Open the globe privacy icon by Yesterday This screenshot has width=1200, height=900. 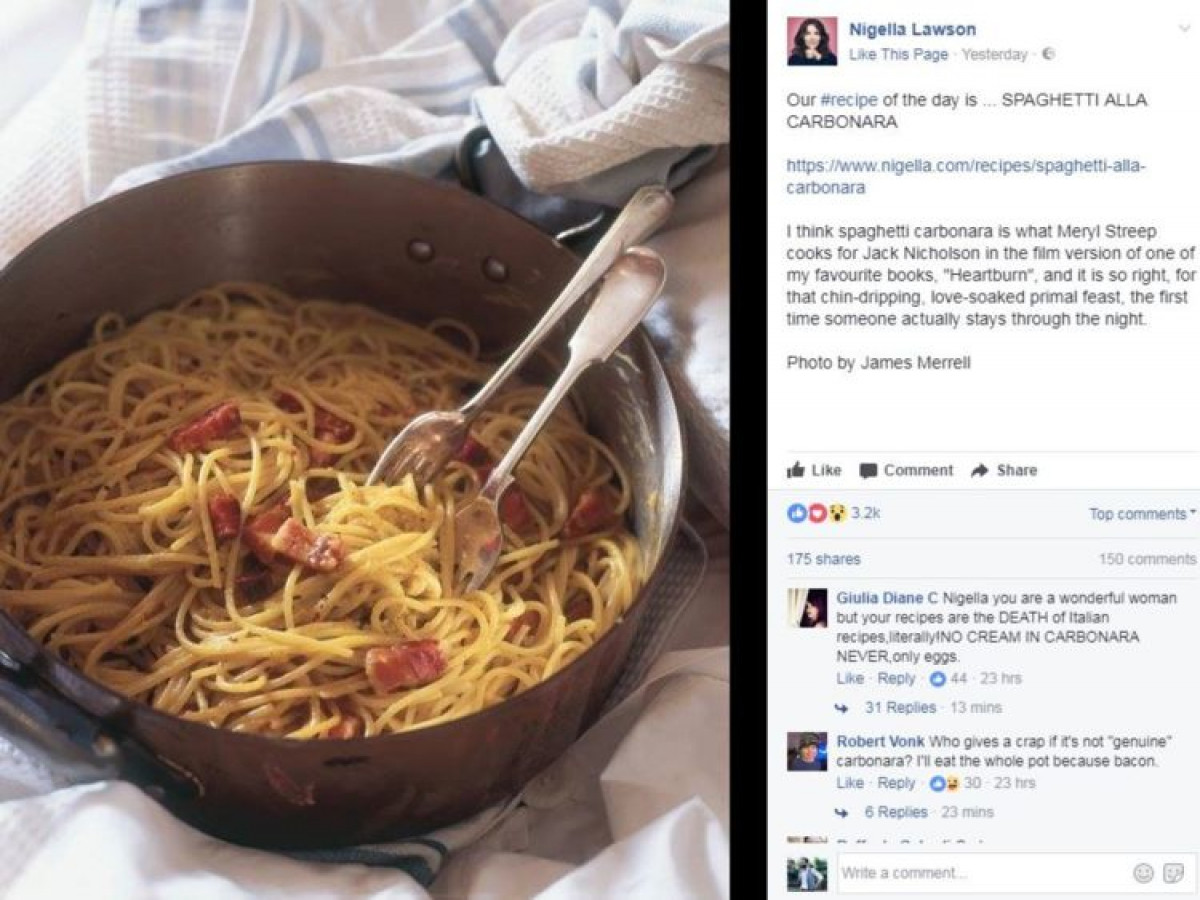[1047, 55]
